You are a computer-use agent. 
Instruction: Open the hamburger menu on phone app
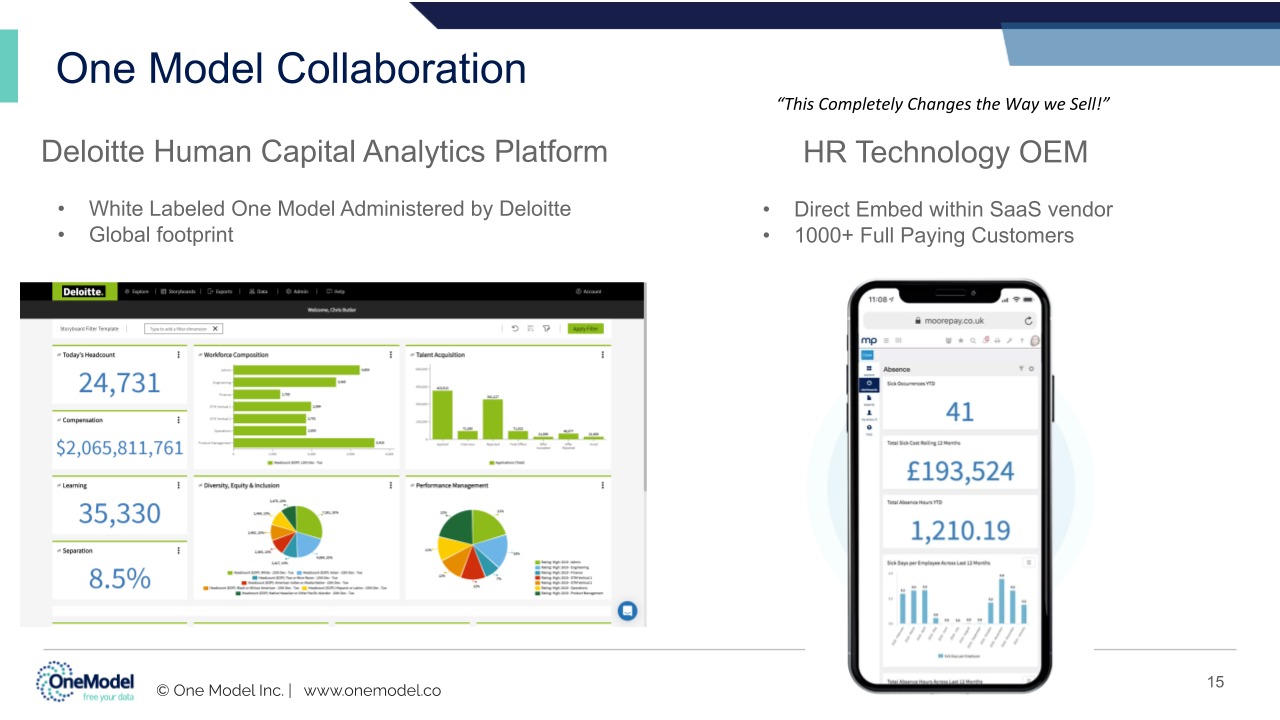[x=886, y=340]
